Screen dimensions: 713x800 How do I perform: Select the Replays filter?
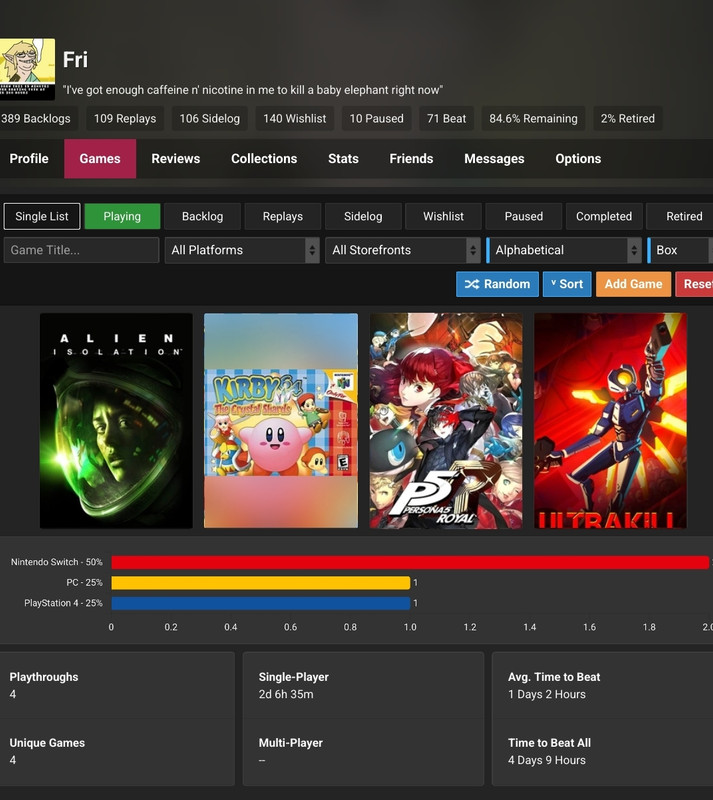coord(283,216)
